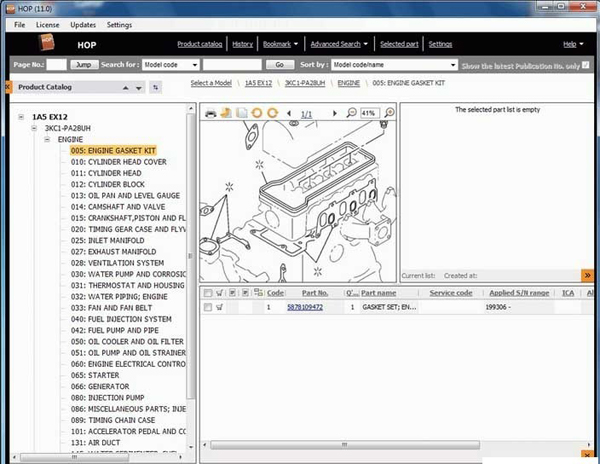Open the Updates menu
Image resolution: width=600 pixels, height=464 pixels.
pyautogui.click(x=84, y=24)
